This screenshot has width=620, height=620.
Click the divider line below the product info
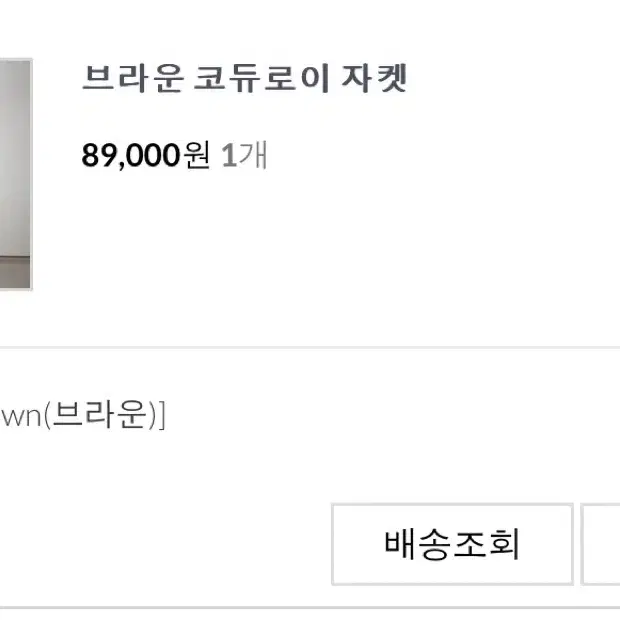coord(310,347)
